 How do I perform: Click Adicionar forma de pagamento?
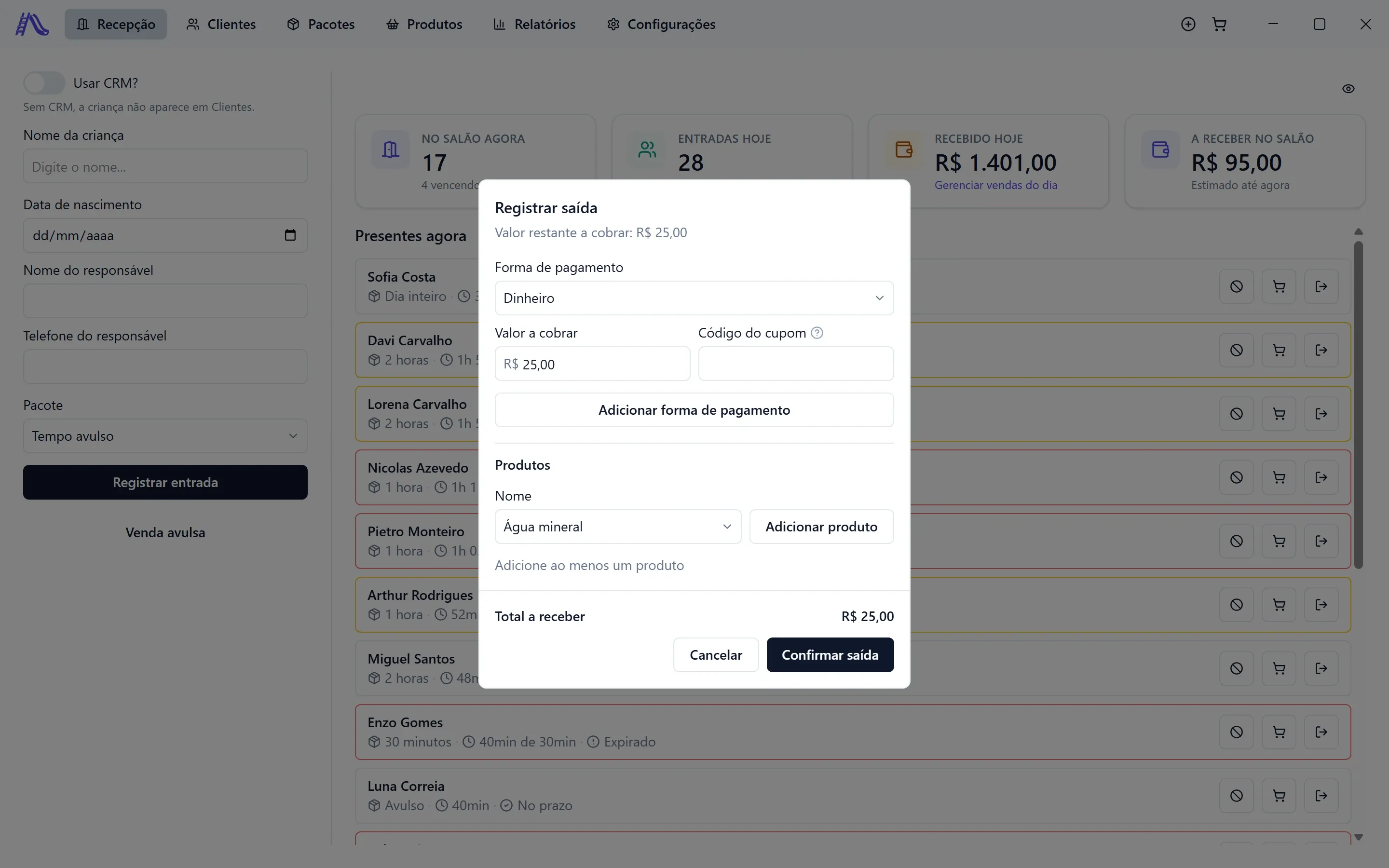[x=694, y=410]
